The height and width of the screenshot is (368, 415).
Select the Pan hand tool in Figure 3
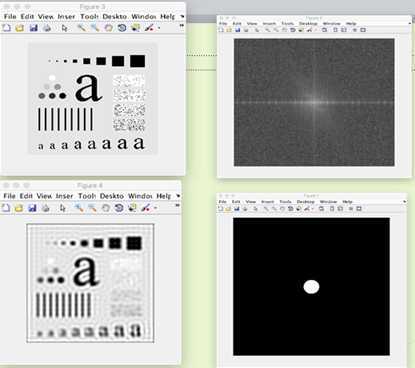(x=108, y=28)
